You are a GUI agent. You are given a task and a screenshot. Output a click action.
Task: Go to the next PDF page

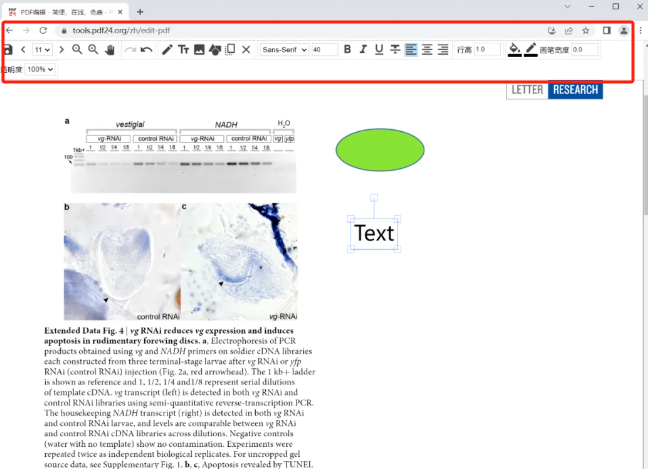pyautogui.click(x=61, y=50)
